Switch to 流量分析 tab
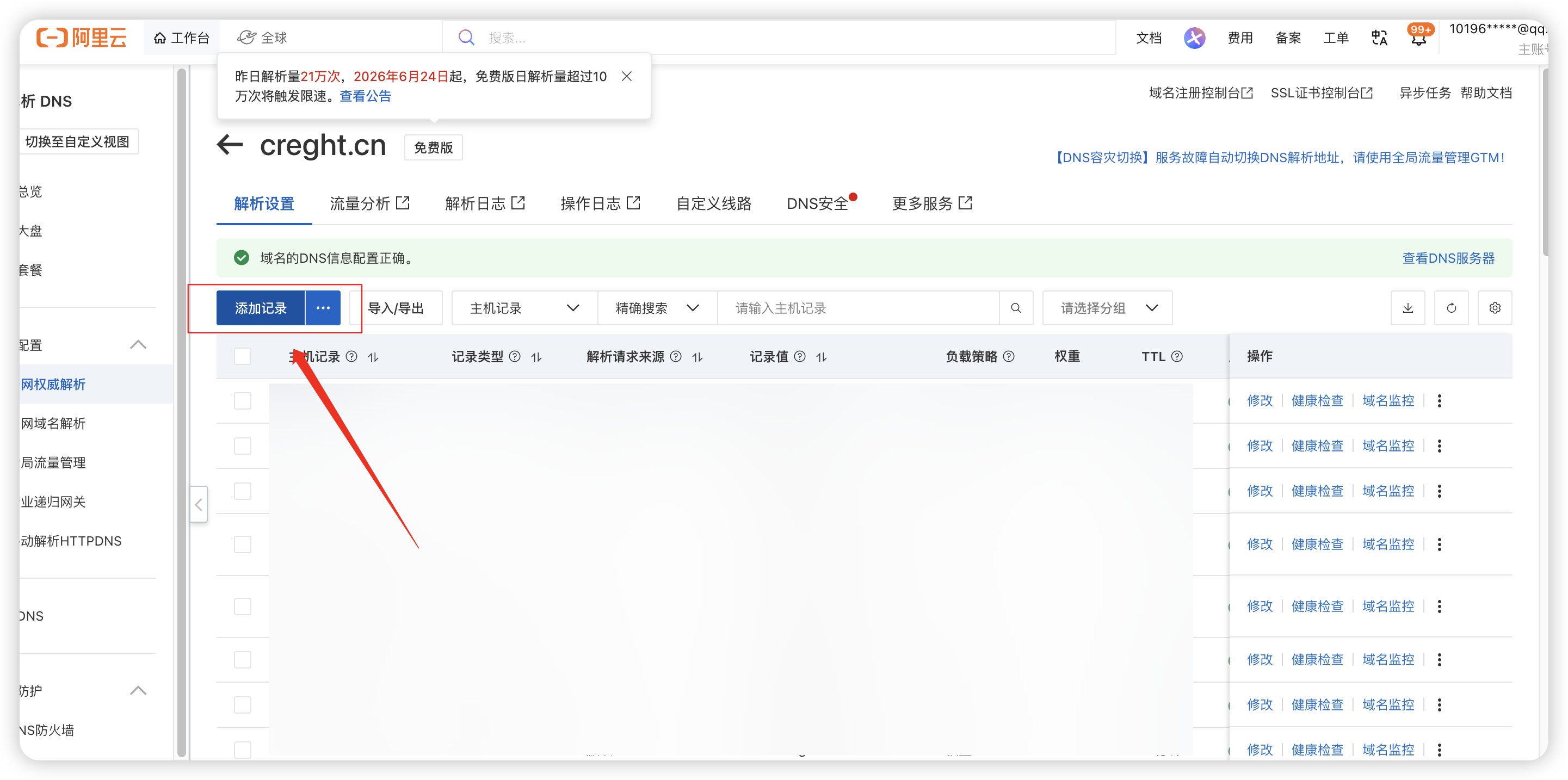 pos(369,203)
